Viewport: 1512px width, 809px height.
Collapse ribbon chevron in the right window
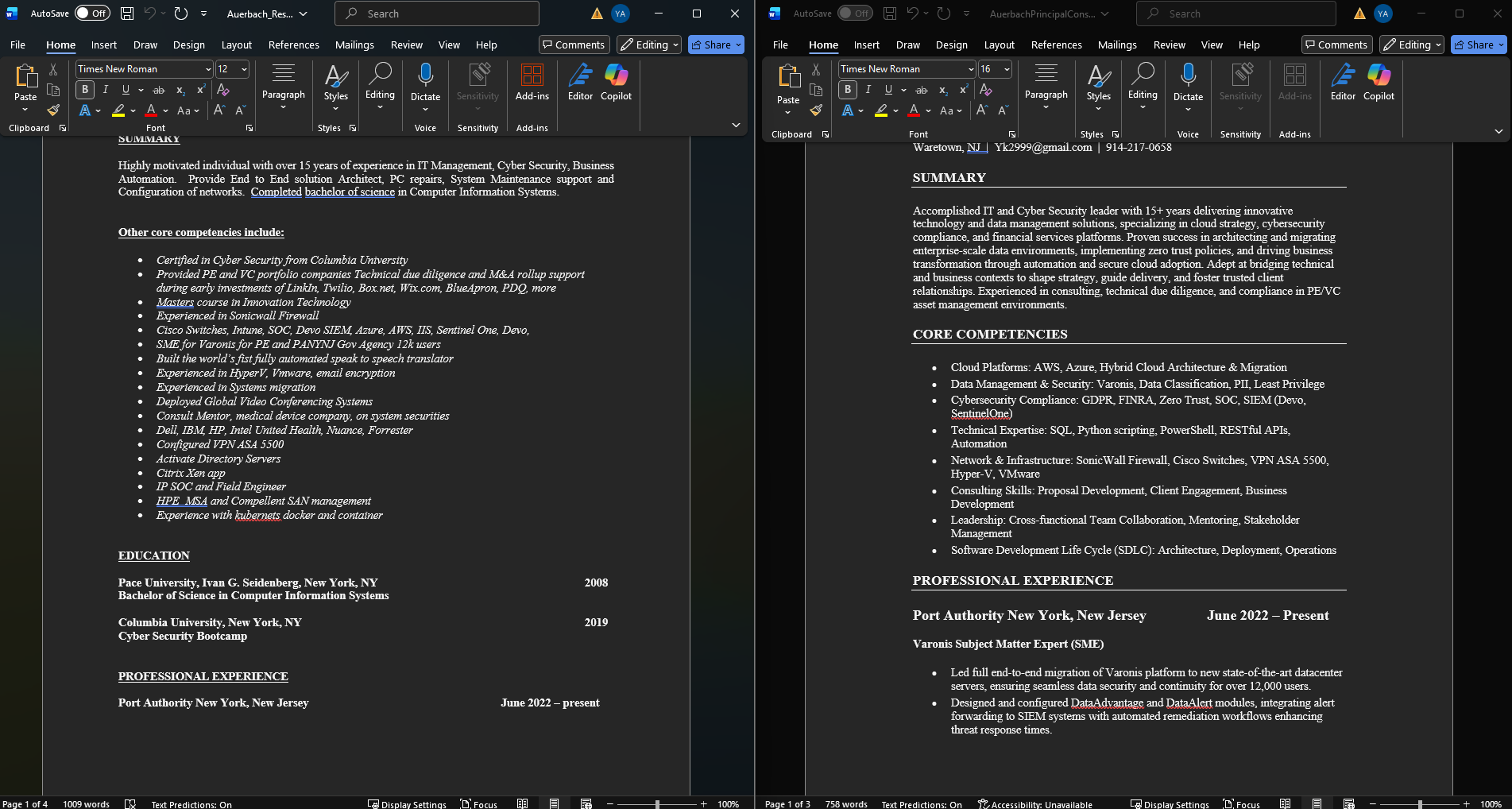coord(1498,131)
